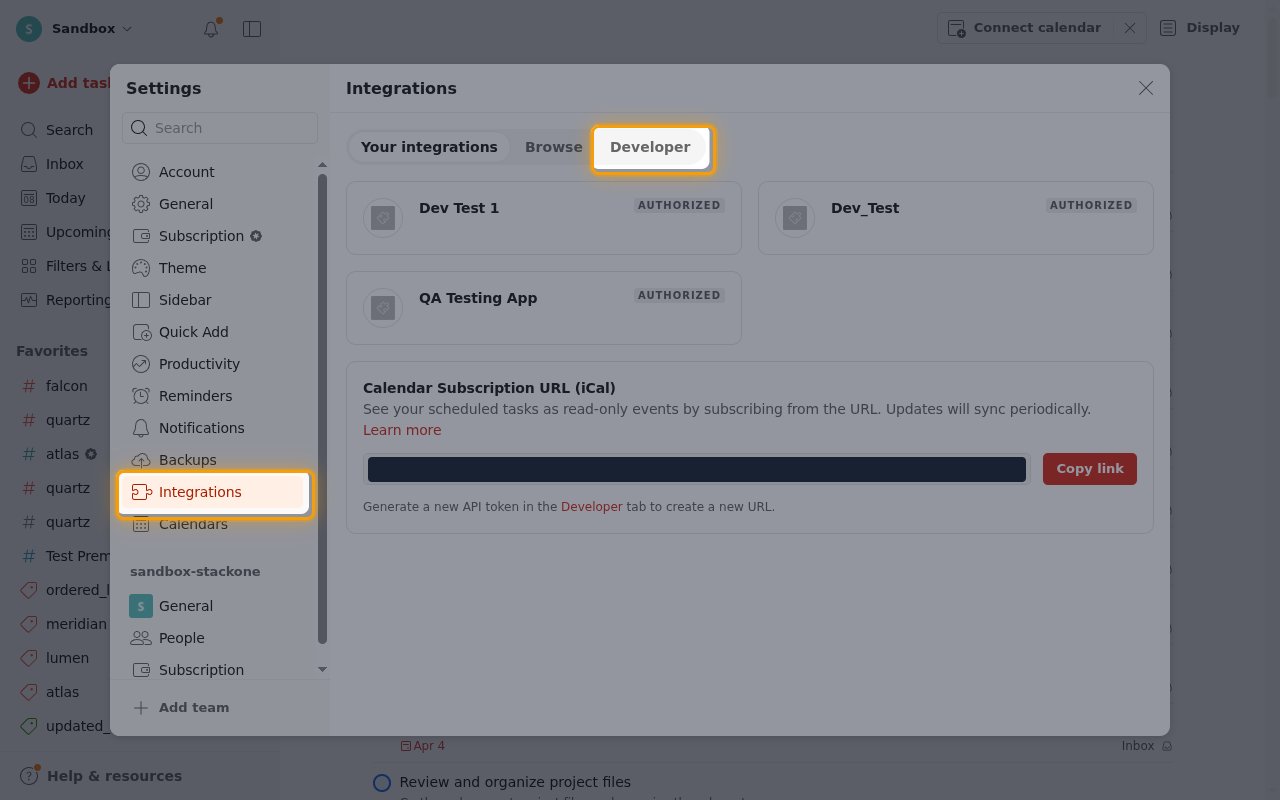Click the Backups cloud icon in Settings
This screenshot has width=1280, height=800.
pos(141,460)
